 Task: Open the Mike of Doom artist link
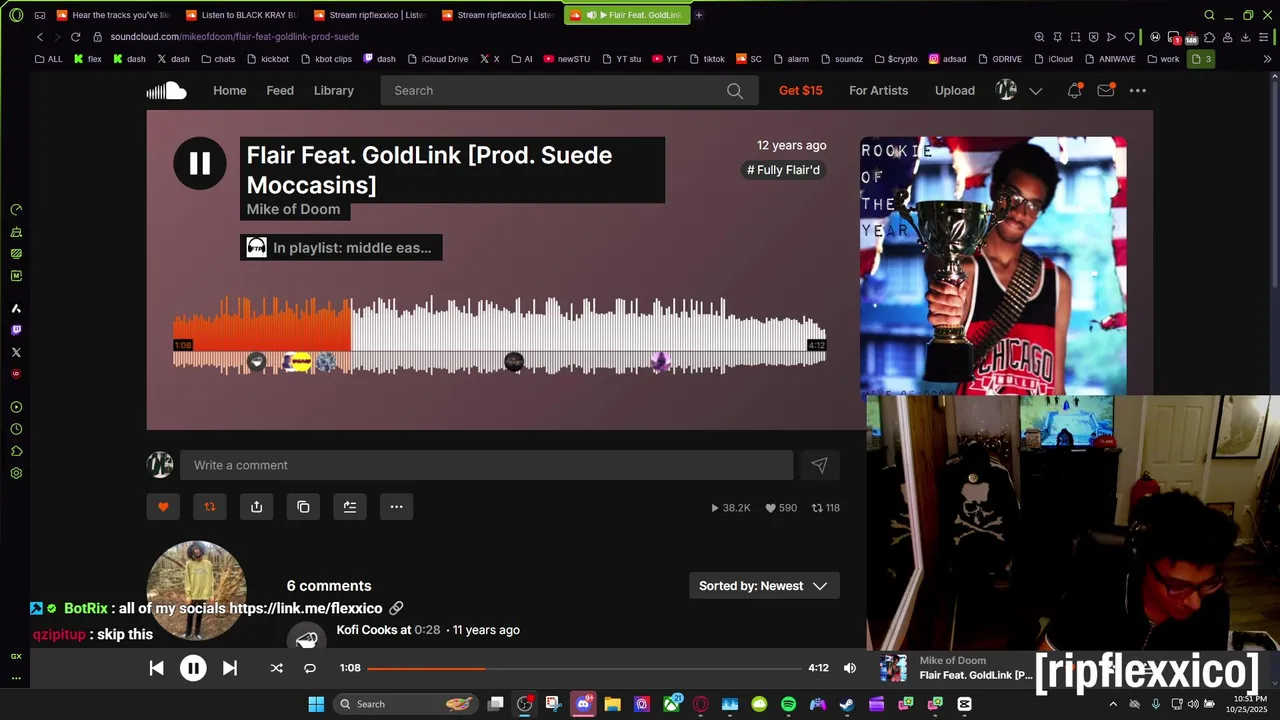pyautogui.click(x=293, y=209)
